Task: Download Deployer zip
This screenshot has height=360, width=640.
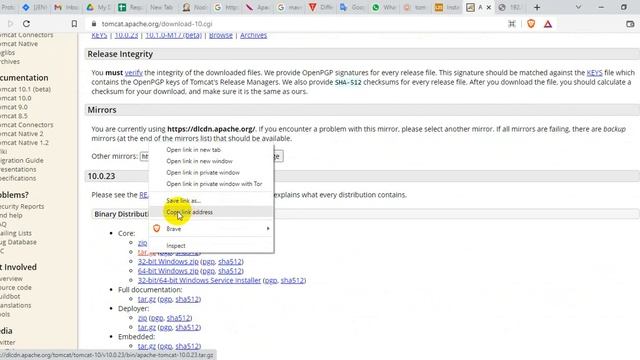Action: [142, 318]
